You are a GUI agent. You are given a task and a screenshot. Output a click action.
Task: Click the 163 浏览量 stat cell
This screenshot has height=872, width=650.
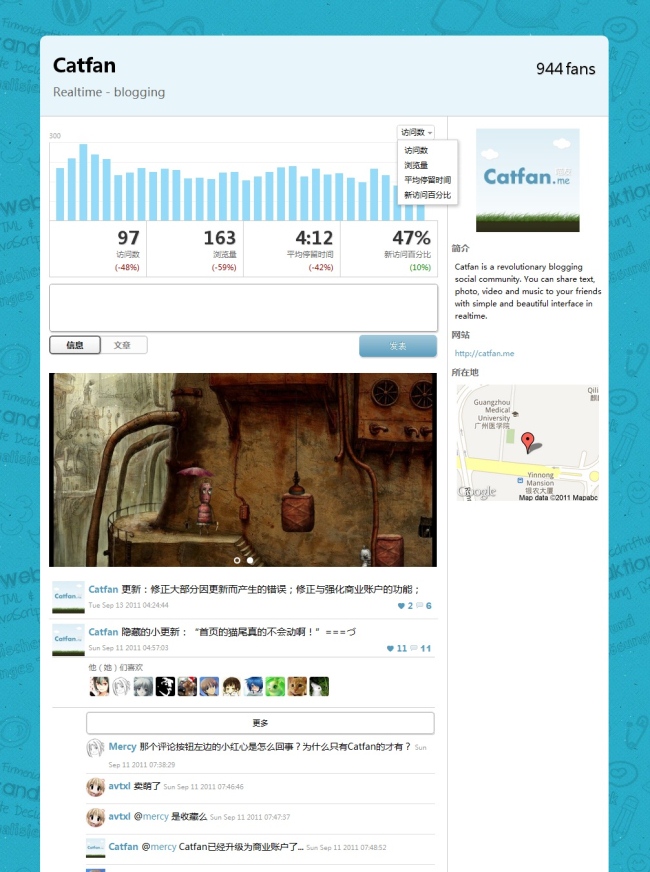[195, 249]
